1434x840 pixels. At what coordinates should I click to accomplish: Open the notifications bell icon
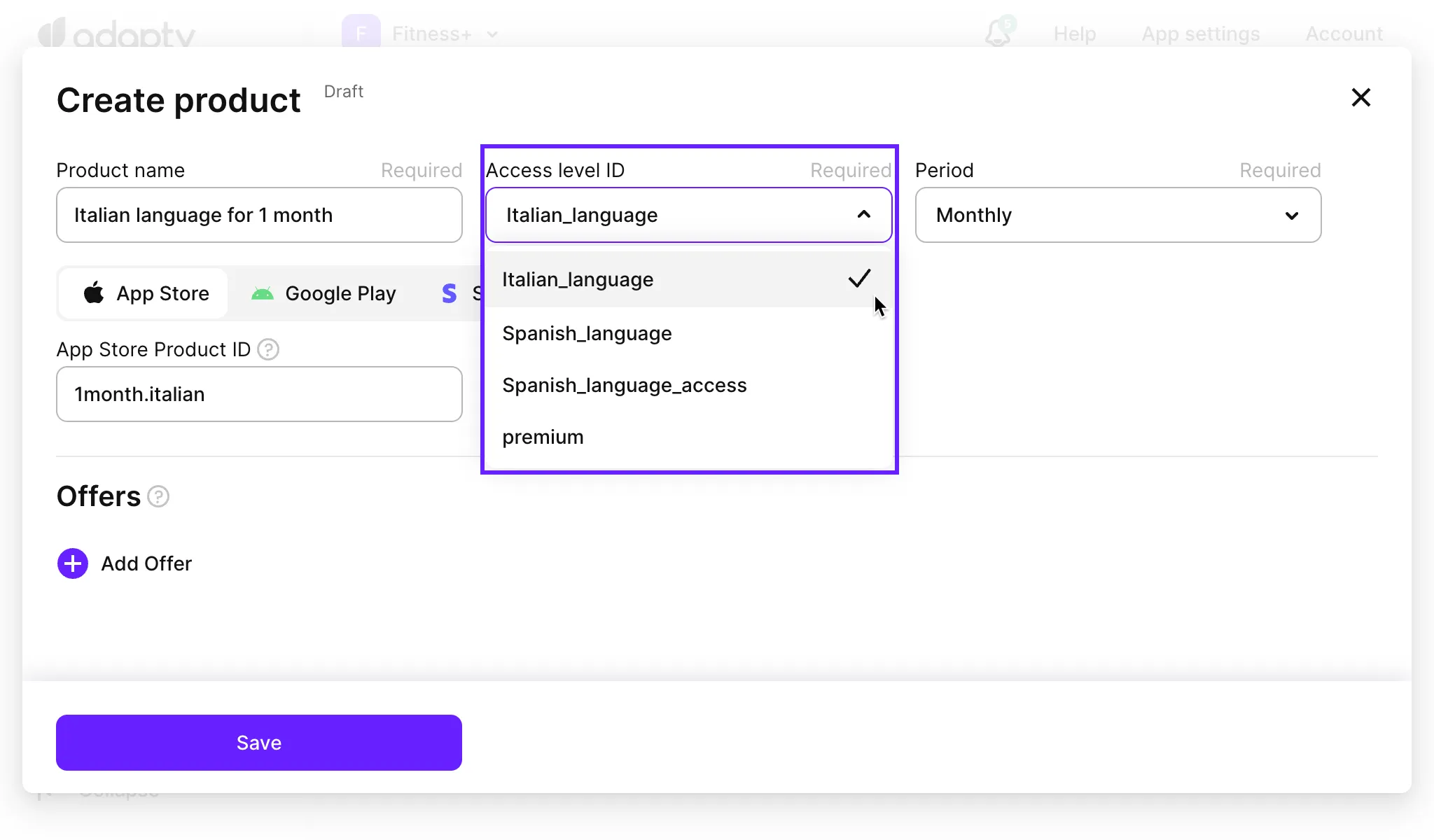tap(998, 33)
